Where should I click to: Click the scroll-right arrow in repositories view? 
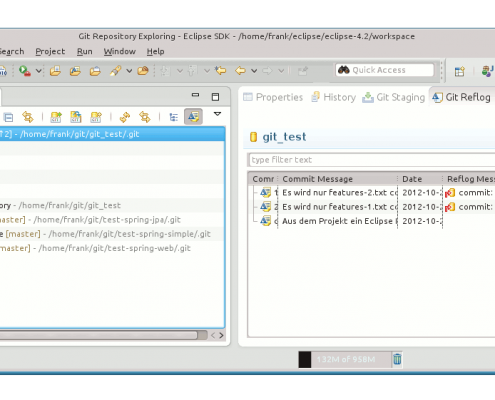pos(221,335)
